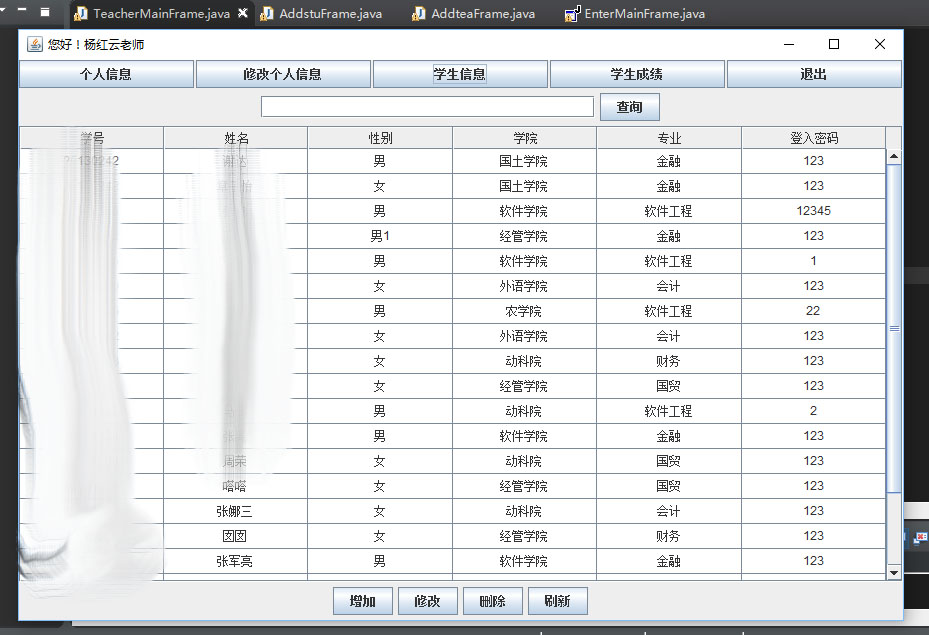Image resolution: width=929 pixels, height=635 pixels.
Task: Click the file icon on the EnterMainFrame.java tab
Action: pyautogui.click(x=572, y=14)
